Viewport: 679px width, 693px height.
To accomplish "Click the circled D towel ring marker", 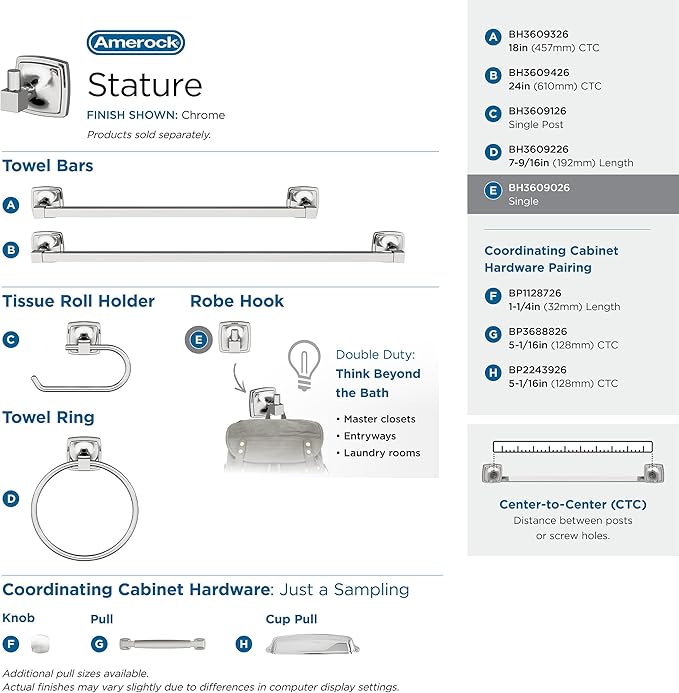I will (x=11, y=499).
